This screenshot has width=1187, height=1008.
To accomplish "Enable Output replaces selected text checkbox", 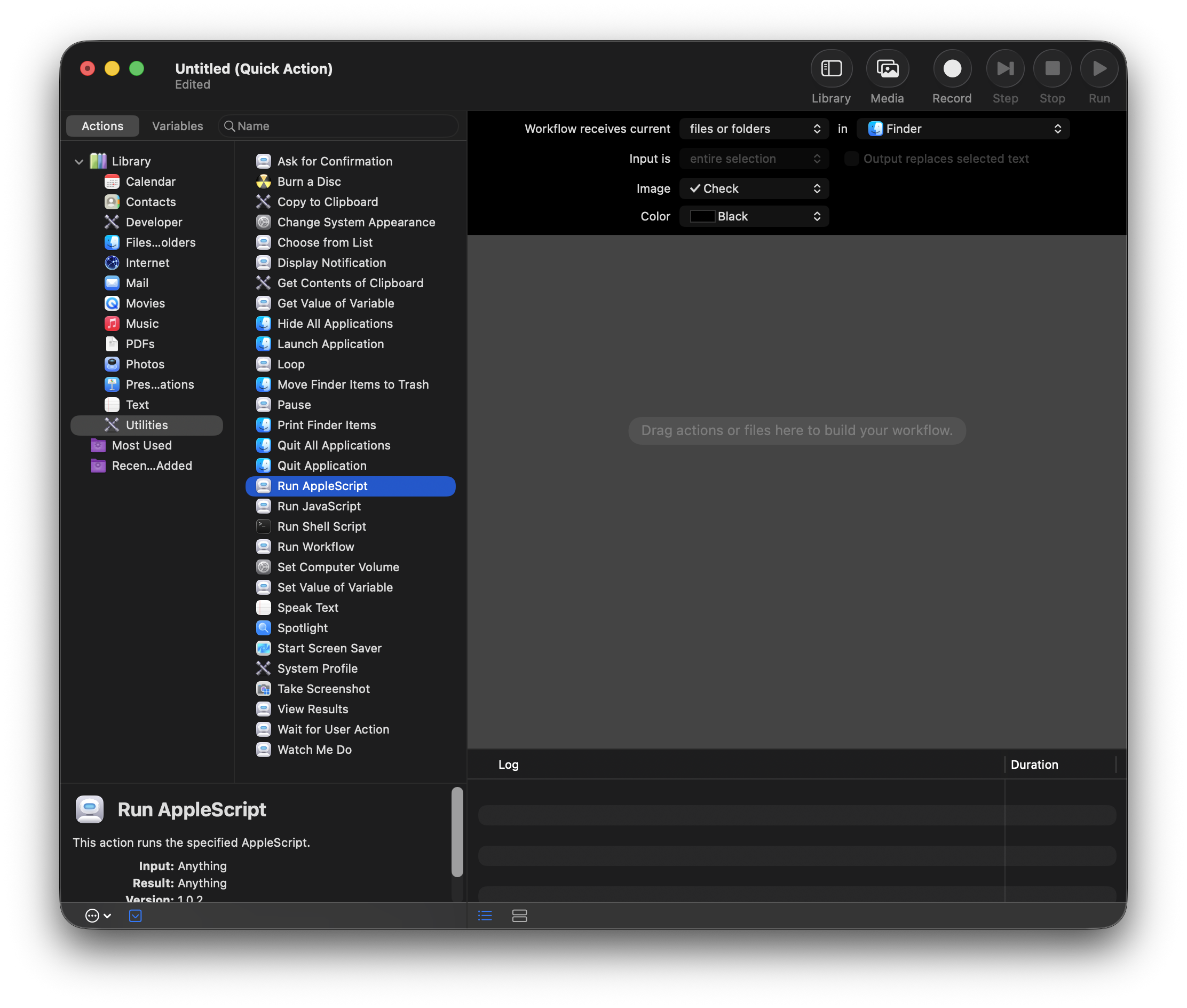I will [x=851, y=159].
